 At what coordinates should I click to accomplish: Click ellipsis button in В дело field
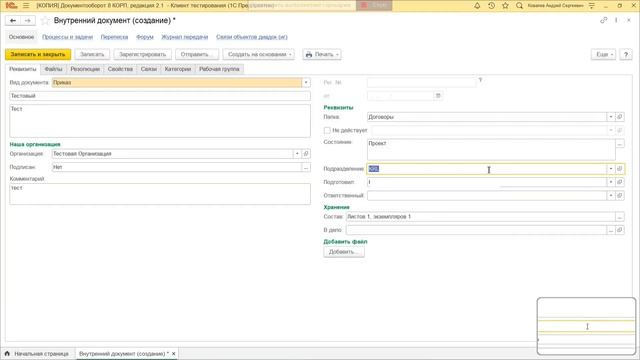611,230
